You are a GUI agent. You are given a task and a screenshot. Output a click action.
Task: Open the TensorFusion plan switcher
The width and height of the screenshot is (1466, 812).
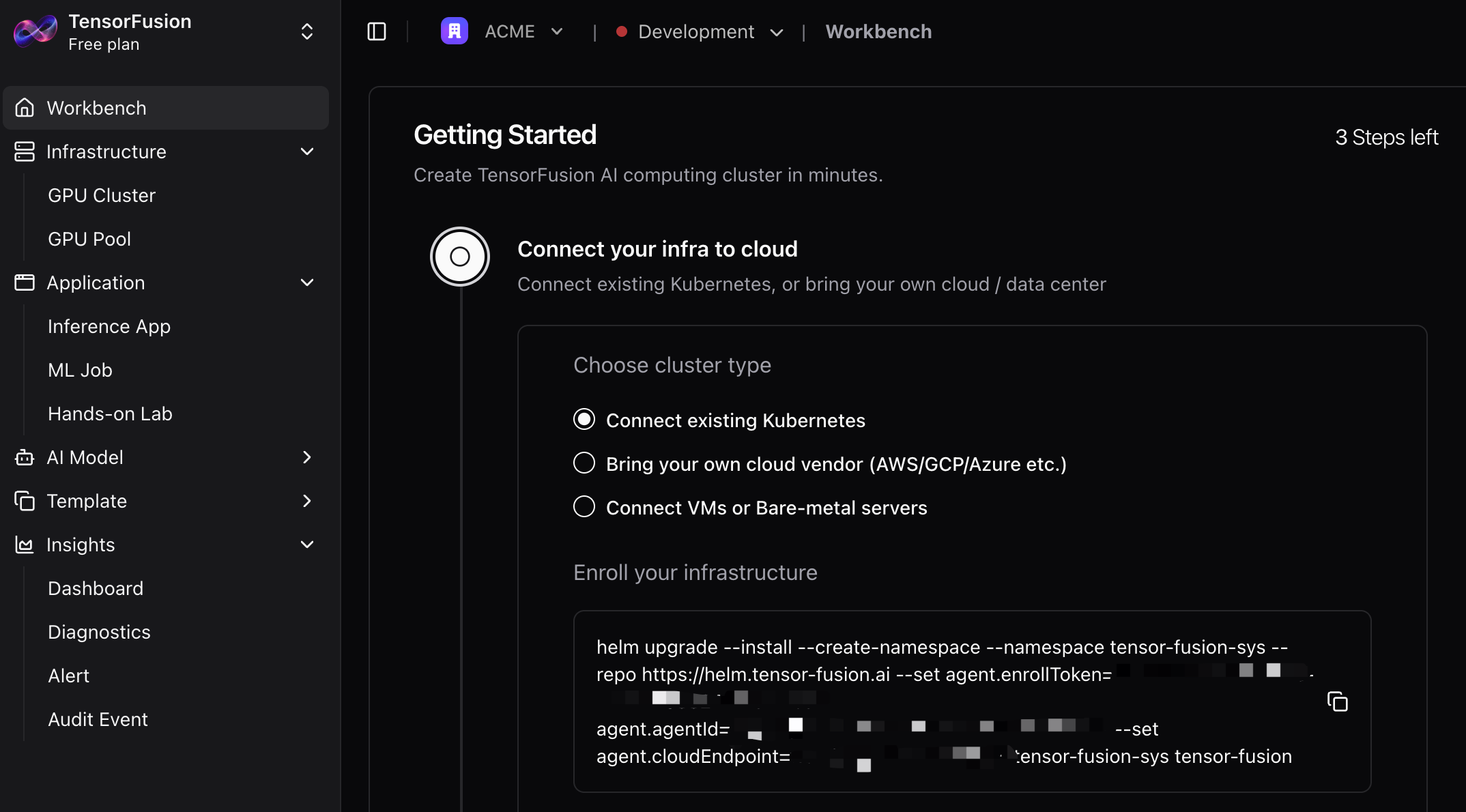(306, 31)
